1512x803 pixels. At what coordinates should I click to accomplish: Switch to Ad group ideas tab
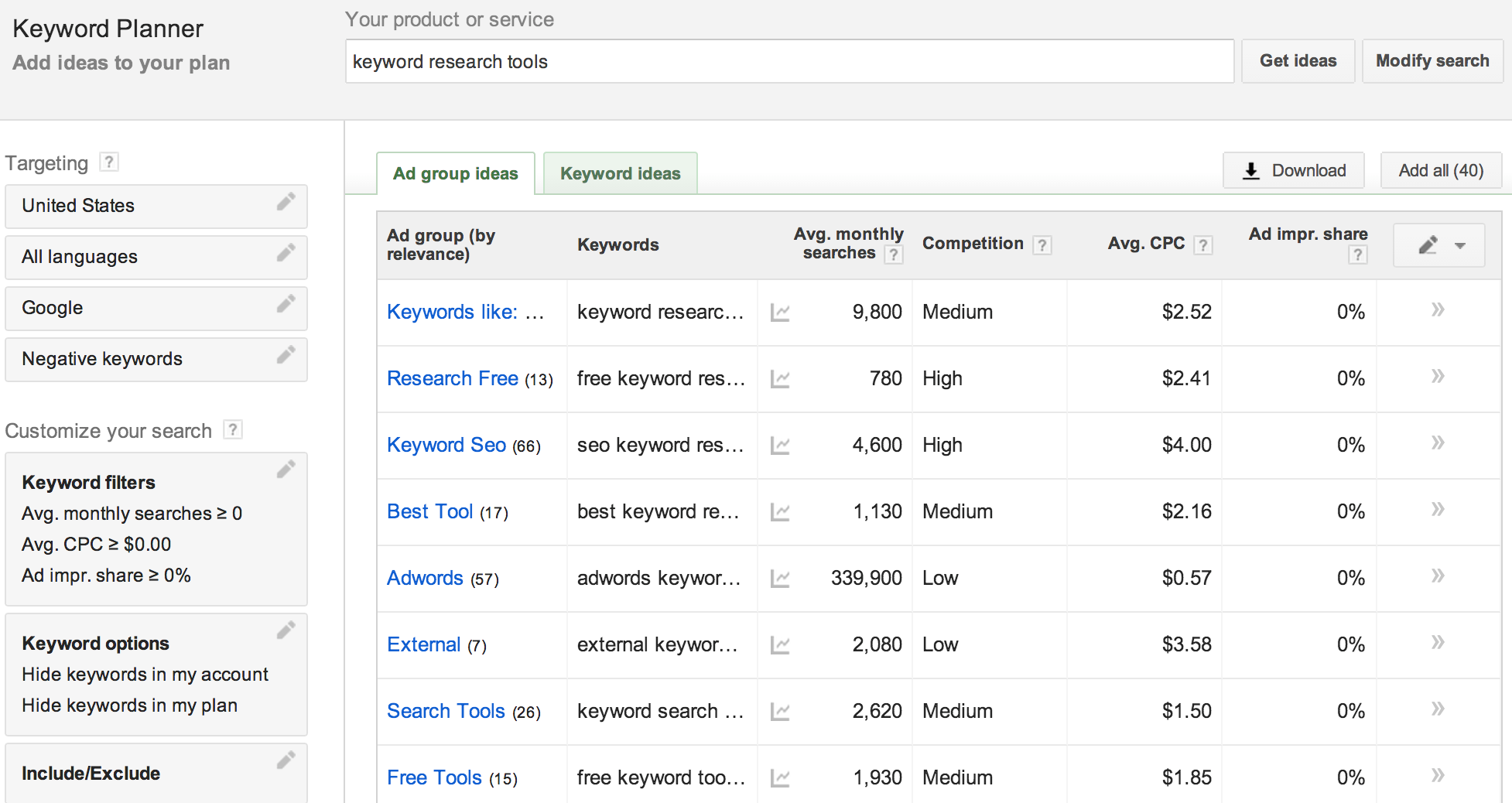pos(456,173)
